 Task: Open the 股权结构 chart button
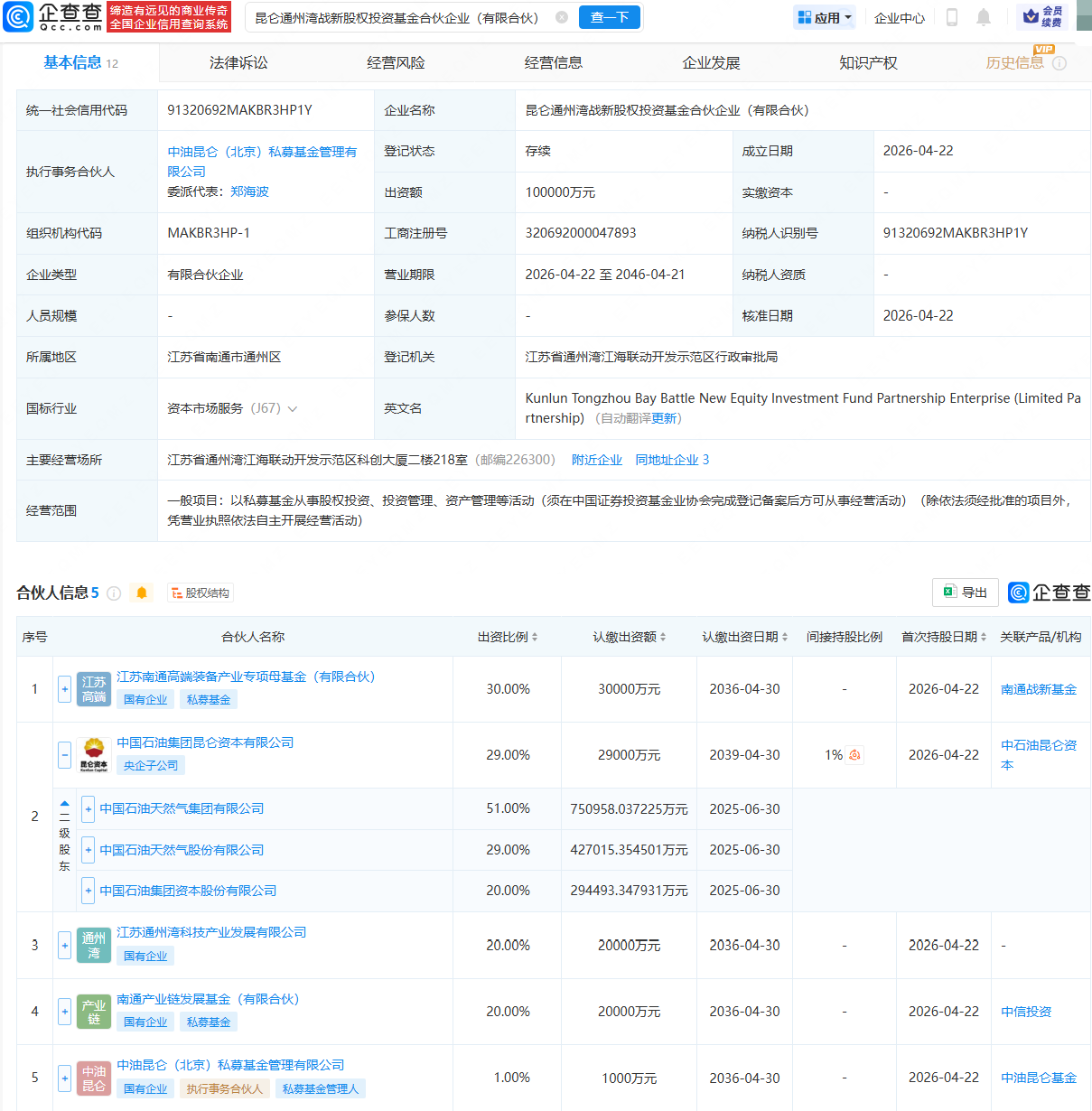pyautogui.click(x=201, y=593)
